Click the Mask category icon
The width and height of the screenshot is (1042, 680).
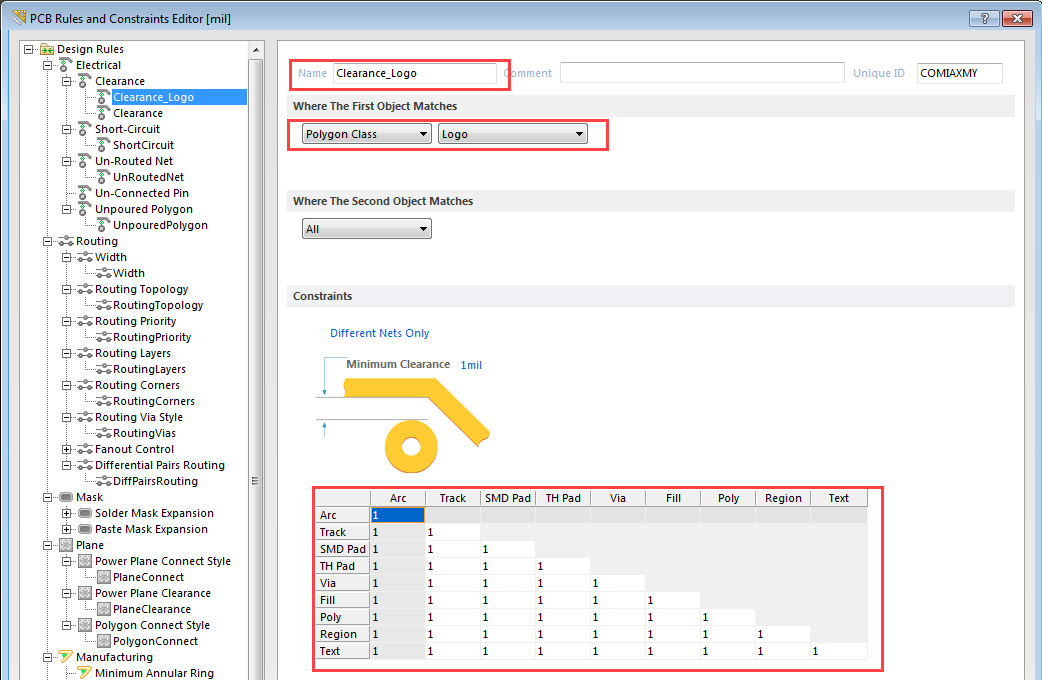tap(66, 497)
